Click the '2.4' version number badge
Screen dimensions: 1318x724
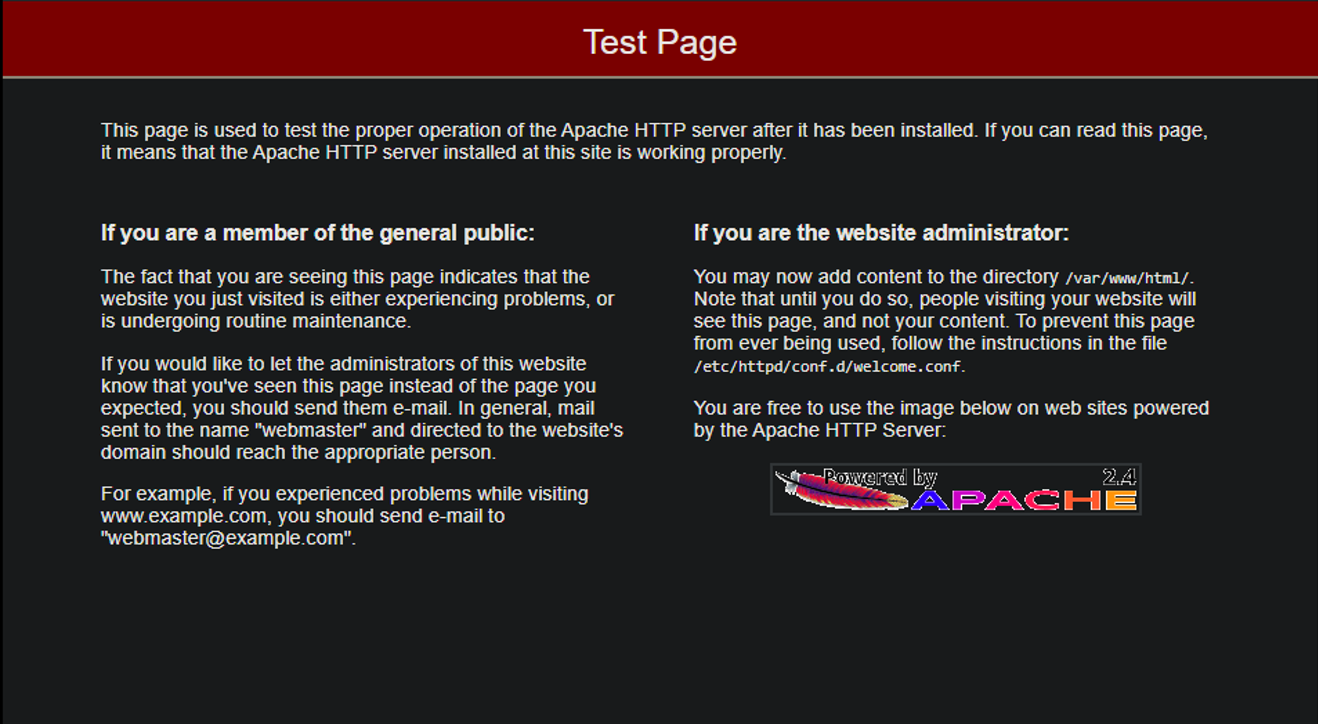coord(1120,477)
